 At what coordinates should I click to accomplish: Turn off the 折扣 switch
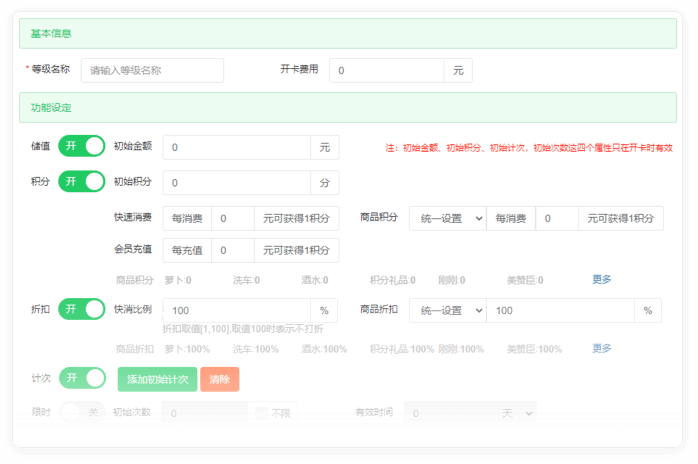(x=81, y=309)
